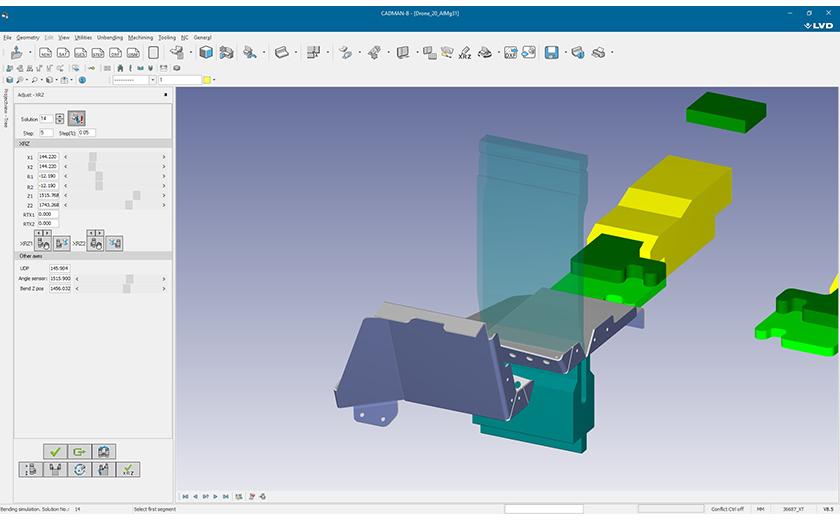Click the STEP file import icon
840x520 pixels.
tap(98, 52)
